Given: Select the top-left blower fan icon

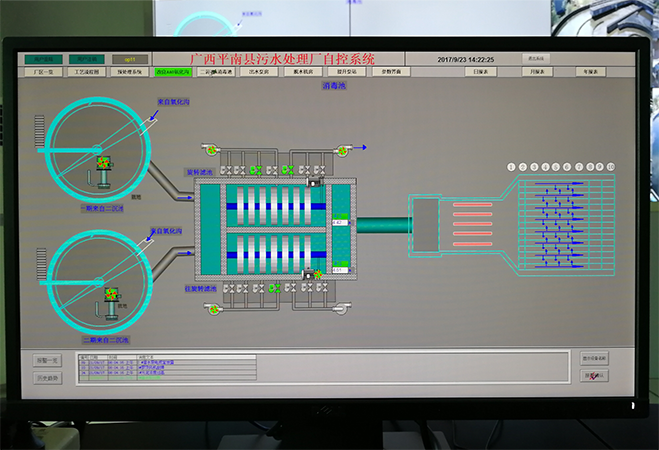Looking at the screenshot, I should point(213,150).
